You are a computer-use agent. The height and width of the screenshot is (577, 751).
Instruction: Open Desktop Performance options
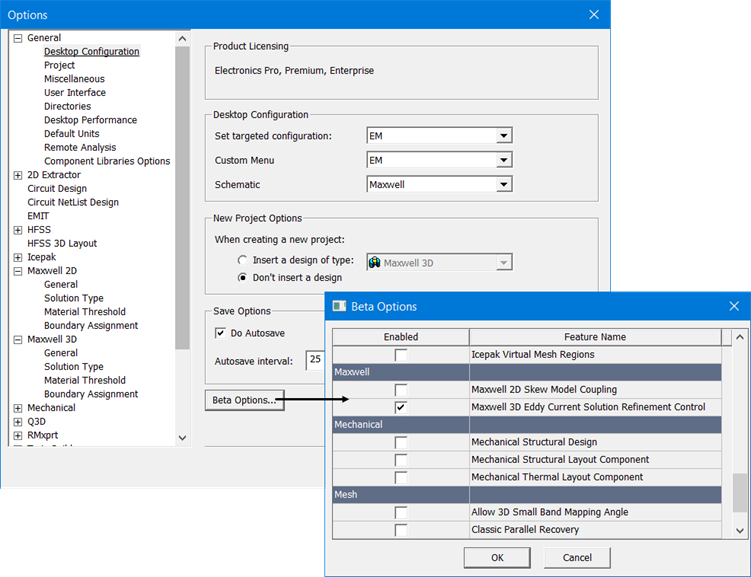[x=91, y=120]
